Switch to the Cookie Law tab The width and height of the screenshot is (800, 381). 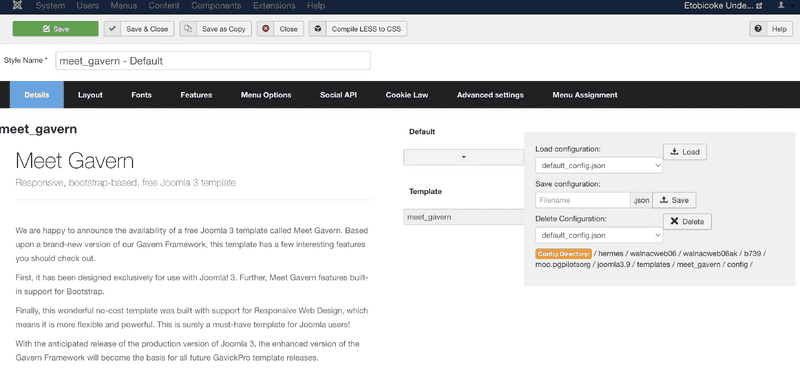(x=407, y=95)
